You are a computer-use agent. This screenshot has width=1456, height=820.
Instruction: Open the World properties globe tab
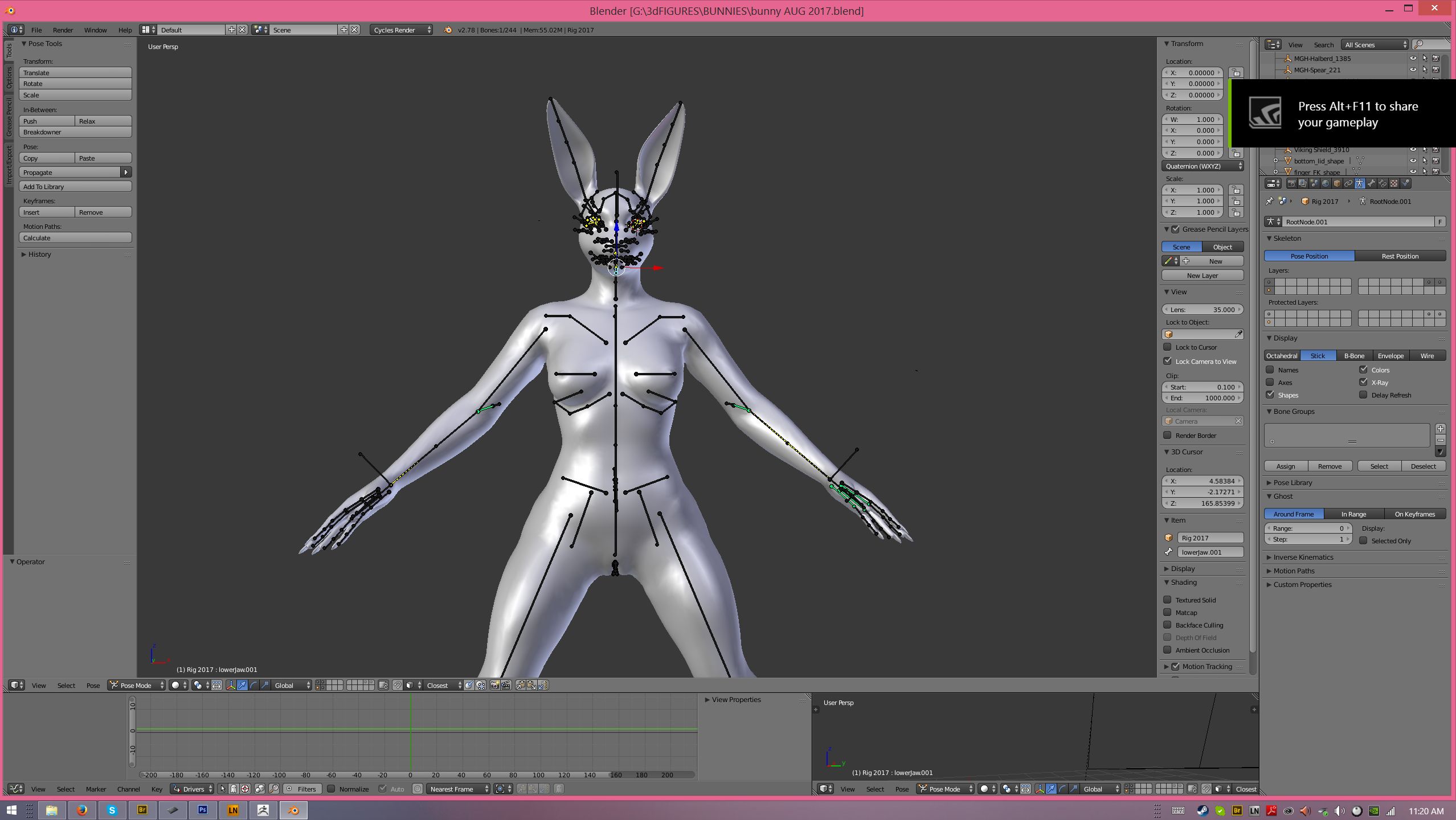[x=1326, y=183]
